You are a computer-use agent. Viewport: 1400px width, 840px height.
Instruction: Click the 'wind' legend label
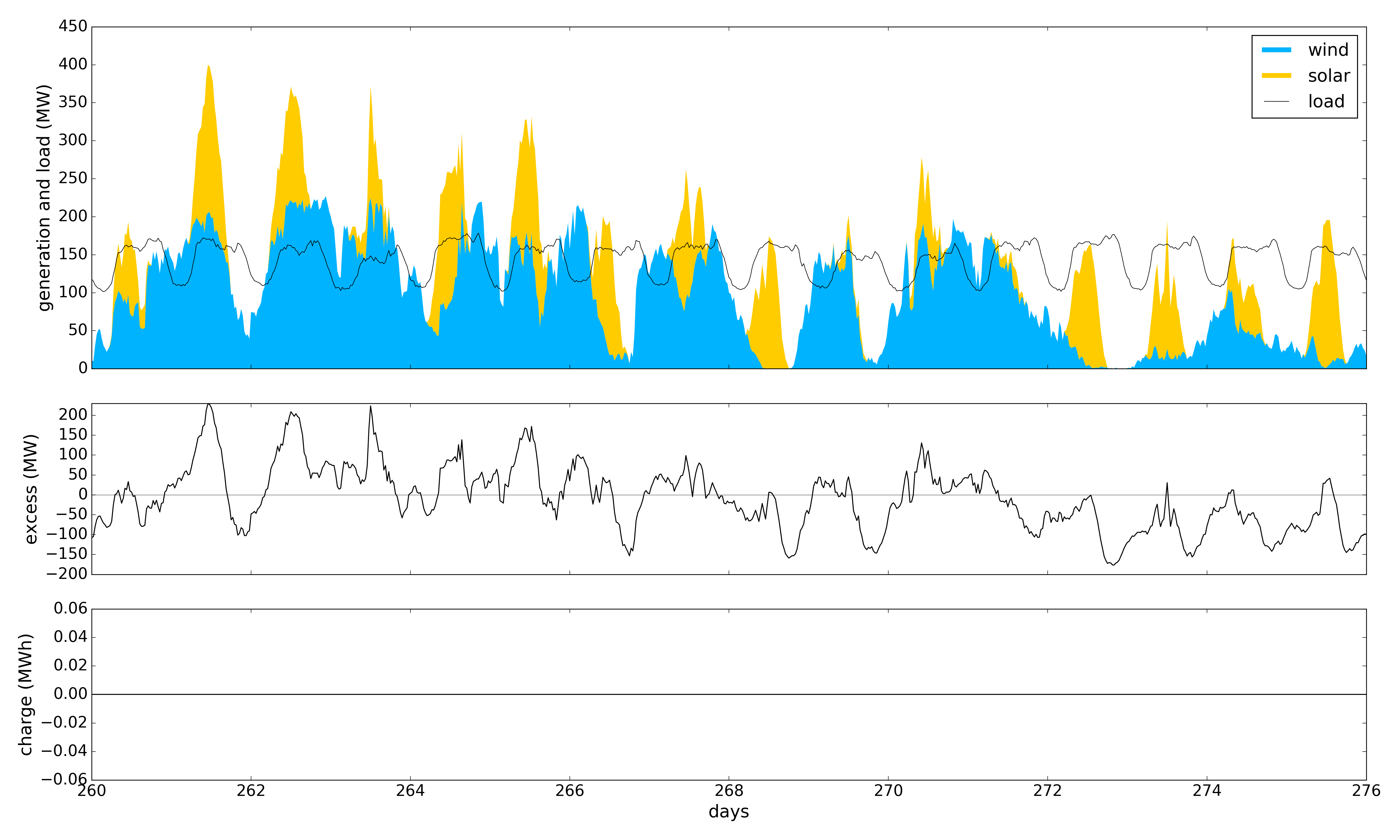pyautogui.click(x=1328, y=50)
